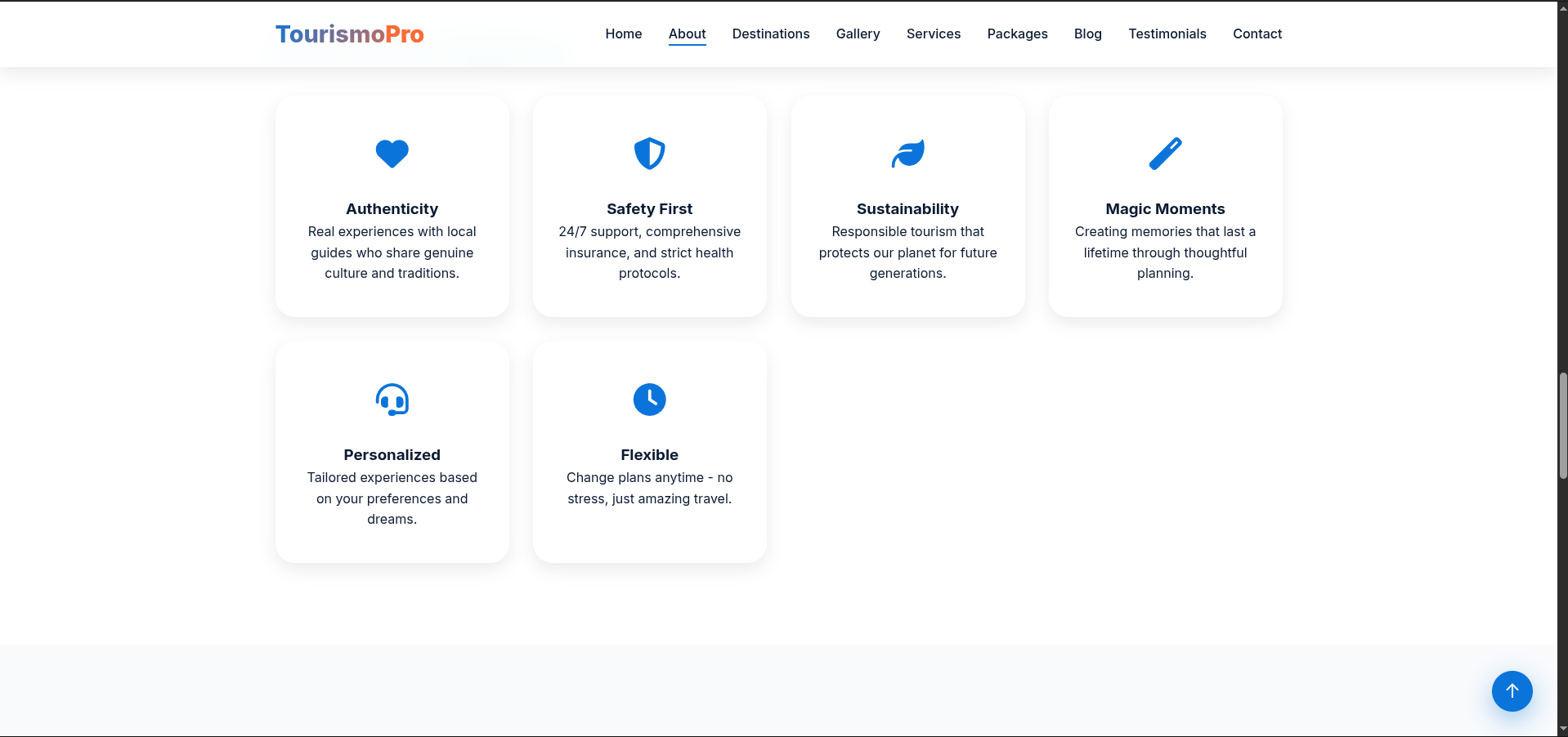The height and width of the screenshot is (737, 1568).
Task: Visit the Blog link
Action: pos(1087,33)
